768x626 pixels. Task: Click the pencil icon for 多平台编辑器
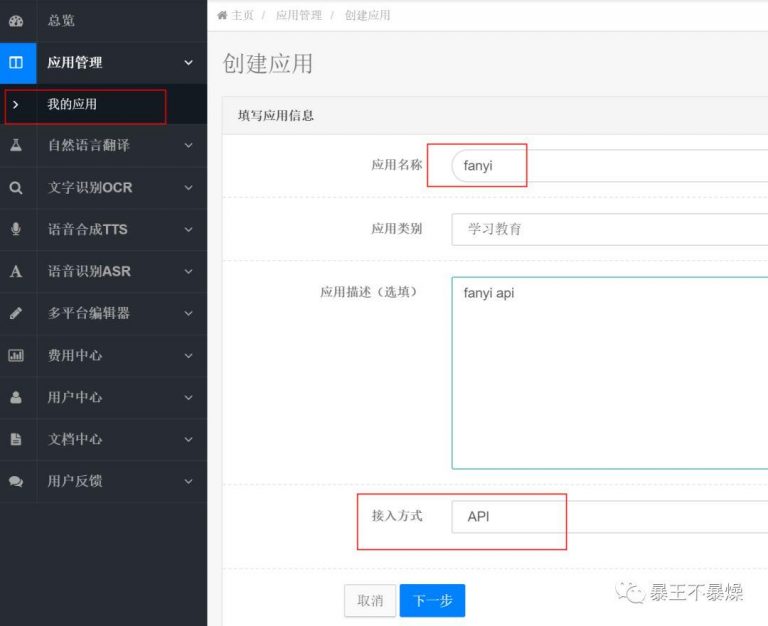(16, 313)
